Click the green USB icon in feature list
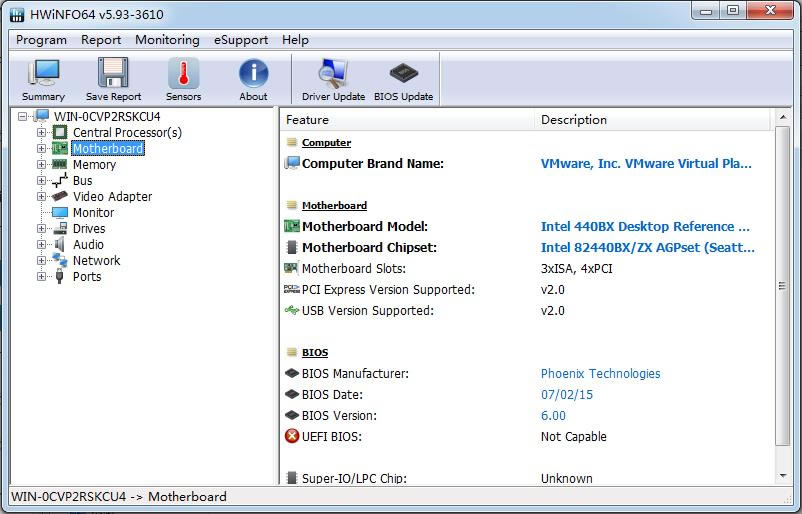Screen dimensions: 802x514 pos(292,310)
